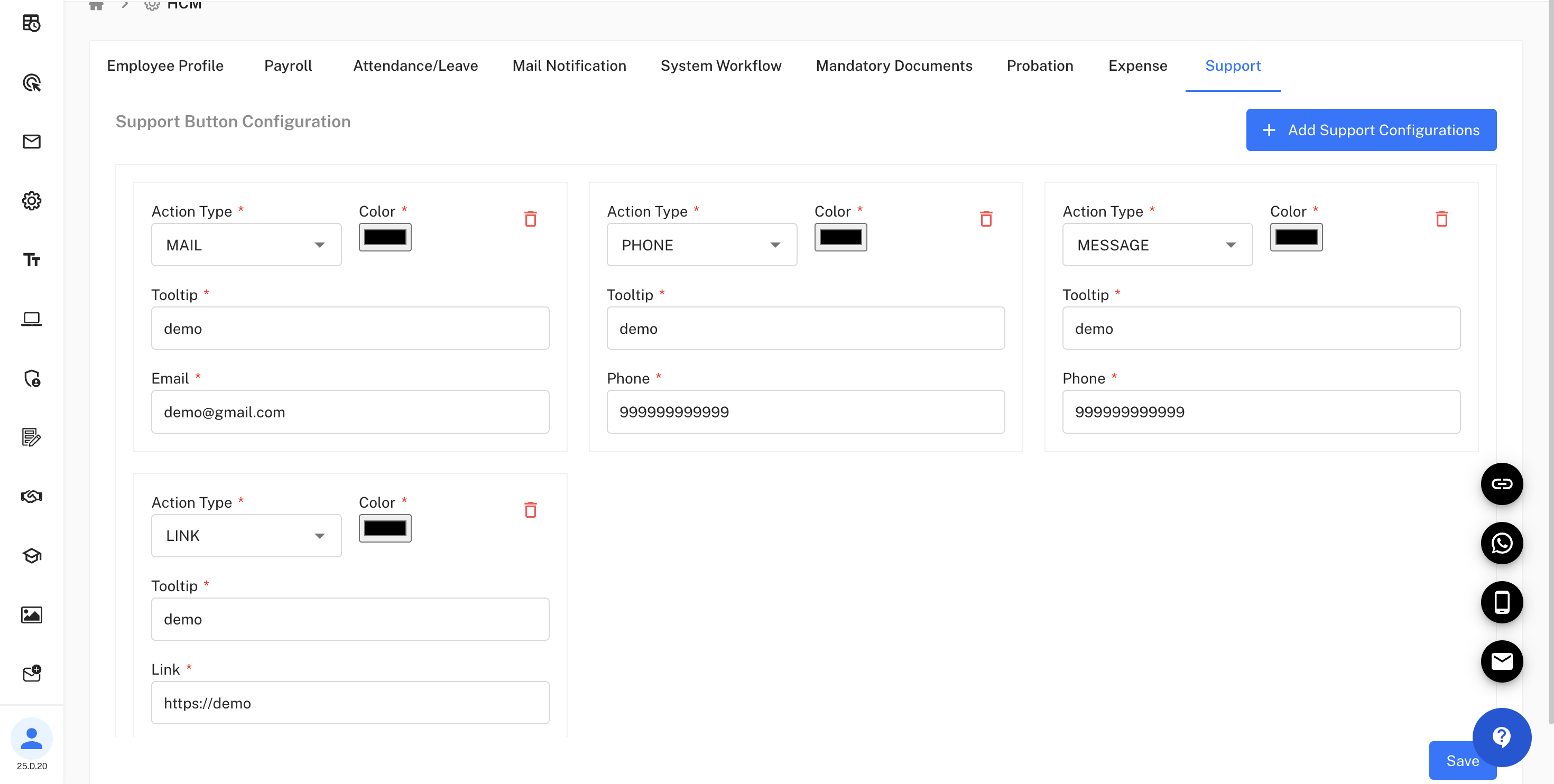Image resolution: width=1554 pixels, height=784 pixels.
Task: Open the floating link support button
Action: pyautogui.click(x=1502, y=483)
